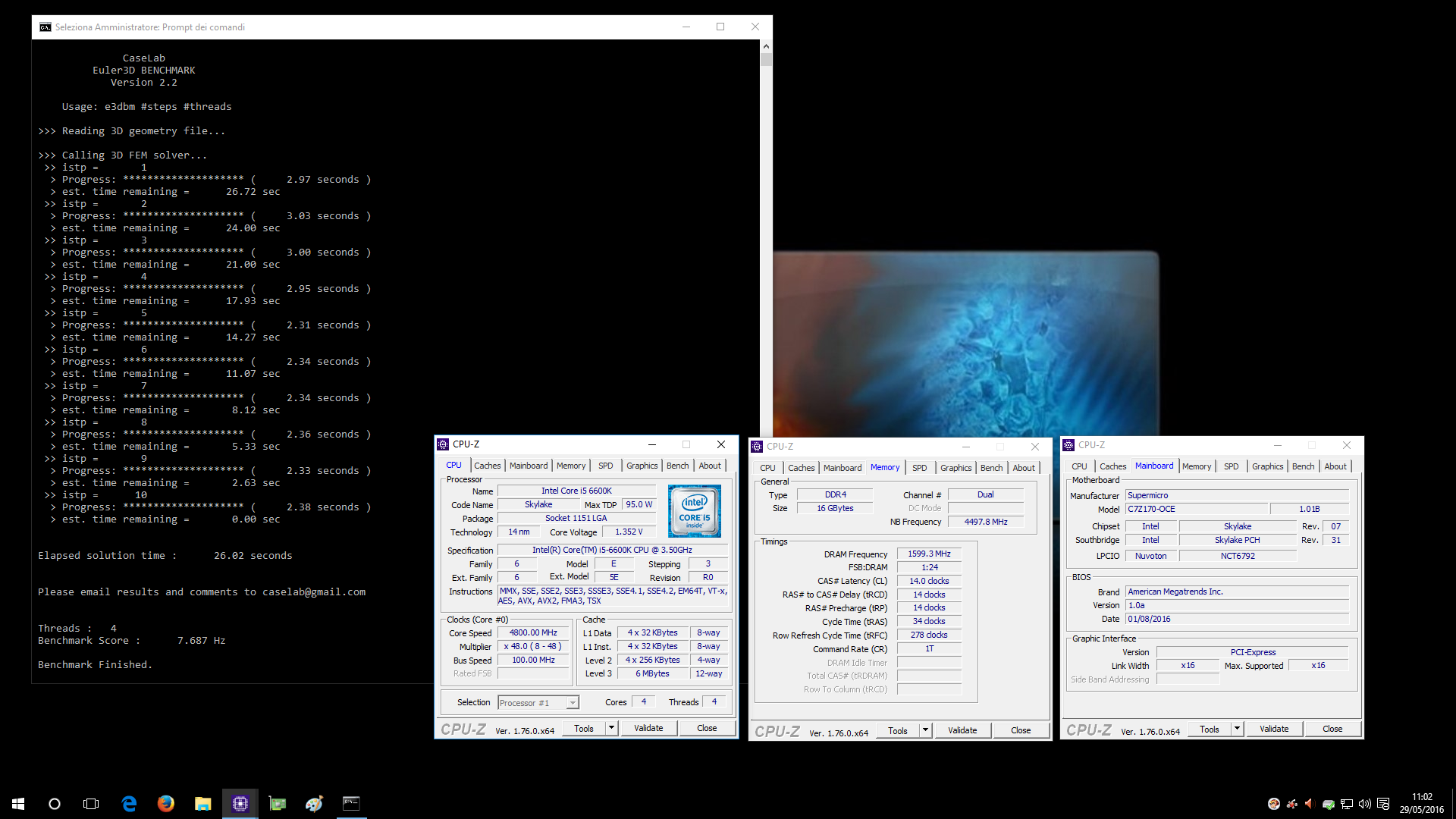The height and width of the screenshot is (819, 1456).
Task: Click the orange speaker tray icon
Action: tap(1310, 804)
